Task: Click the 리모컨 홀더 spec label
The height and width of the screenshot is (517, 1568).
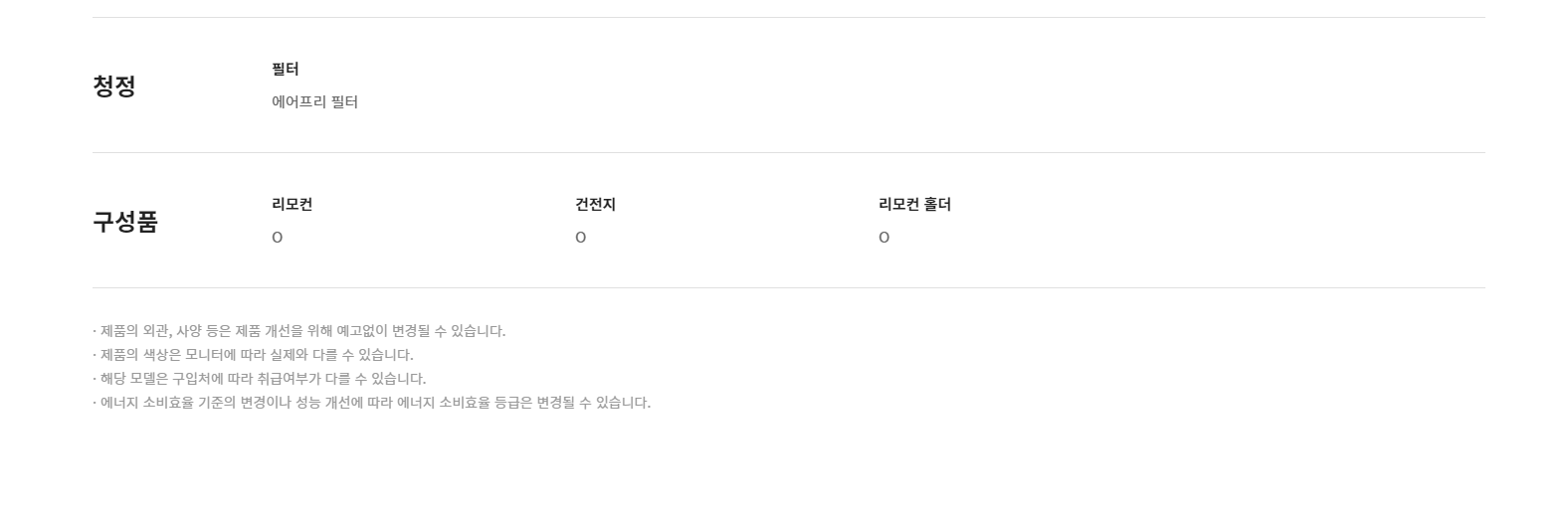Action: tap(915, 204)
